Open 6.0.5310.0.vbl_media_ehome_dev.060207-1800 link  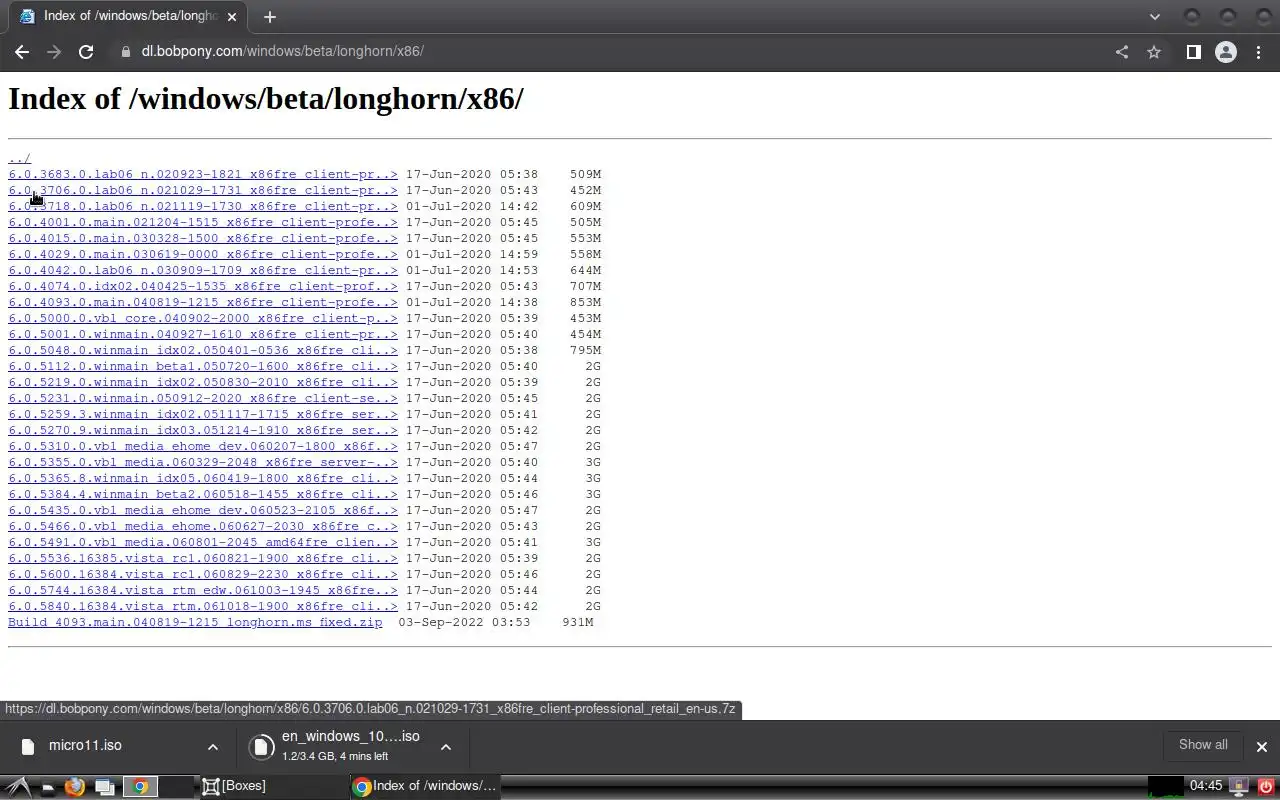point(203,446)
